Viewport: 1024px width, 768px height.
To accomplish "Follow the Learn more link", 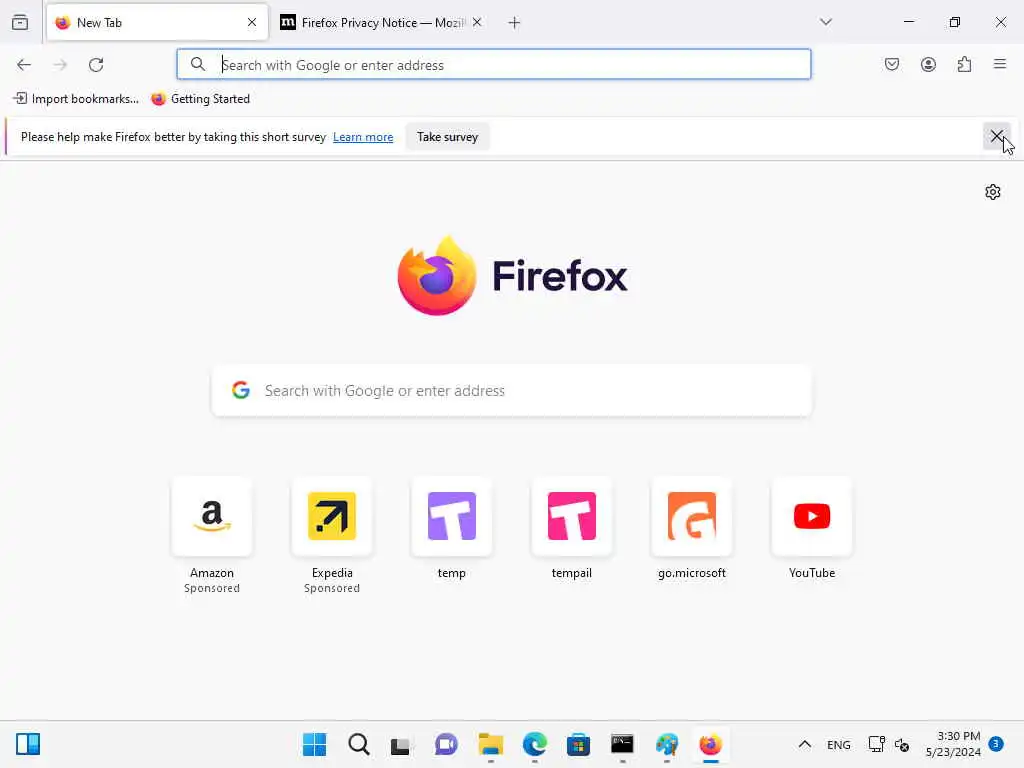I will pos(363,137).
